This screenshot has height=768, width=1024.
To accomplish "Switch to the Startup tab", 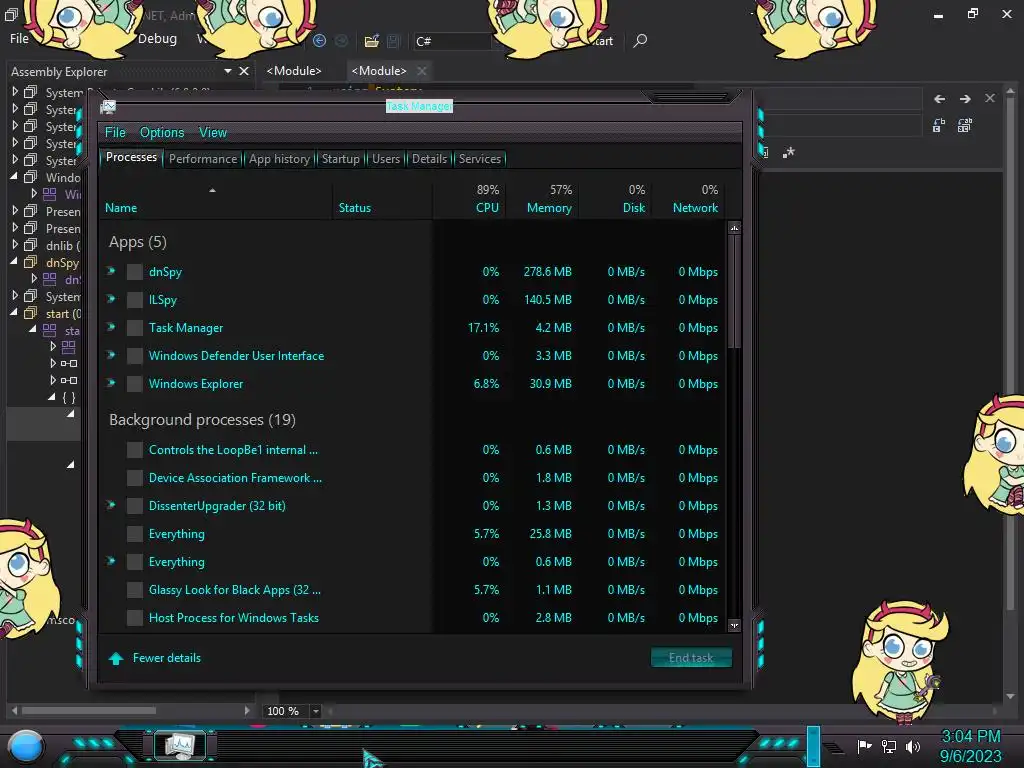I will pos(340,159).
